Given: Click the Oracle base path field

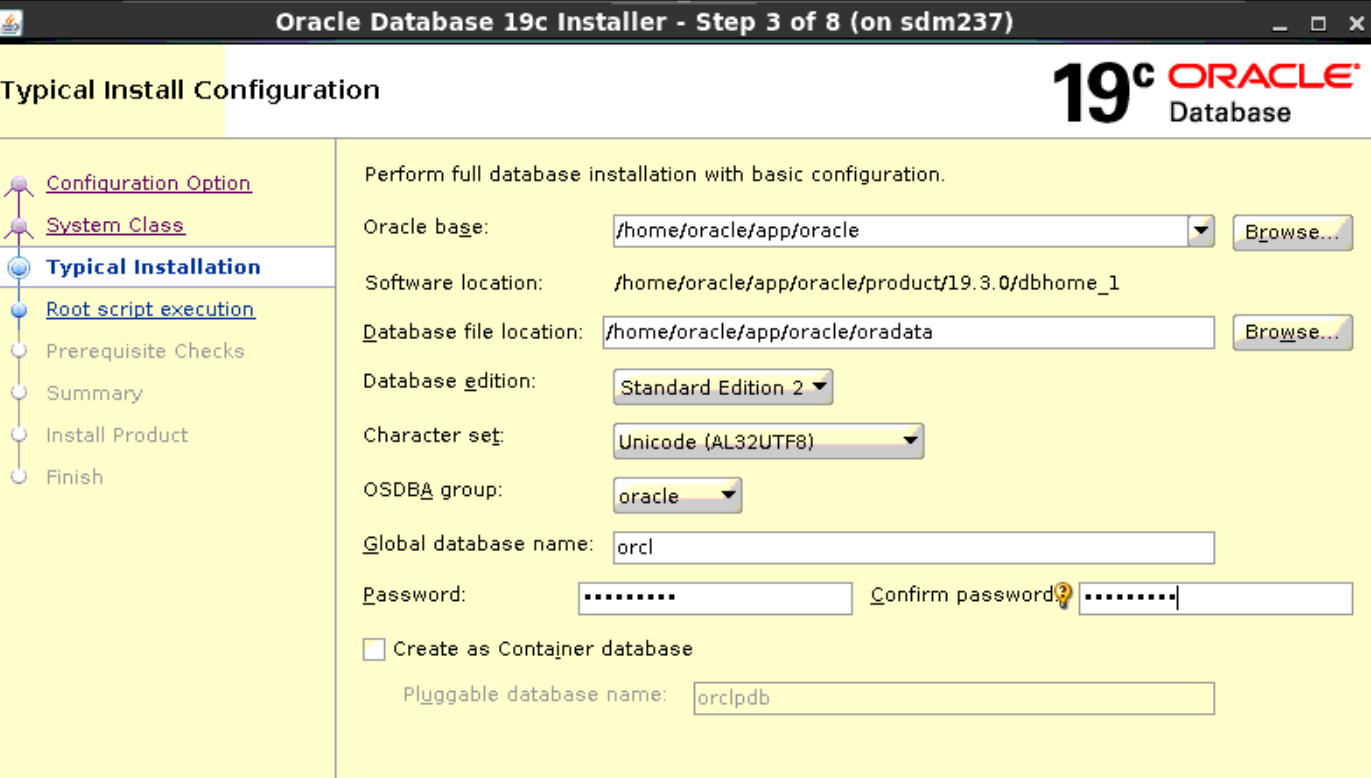Looking at the screenshot, I should tap(900, 231).
